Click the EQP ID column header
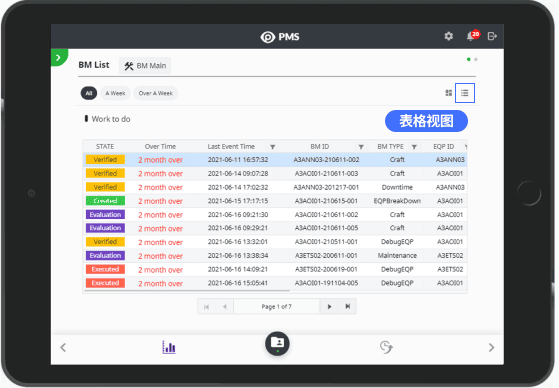559x388 pixels. click(x=443, y=147)
